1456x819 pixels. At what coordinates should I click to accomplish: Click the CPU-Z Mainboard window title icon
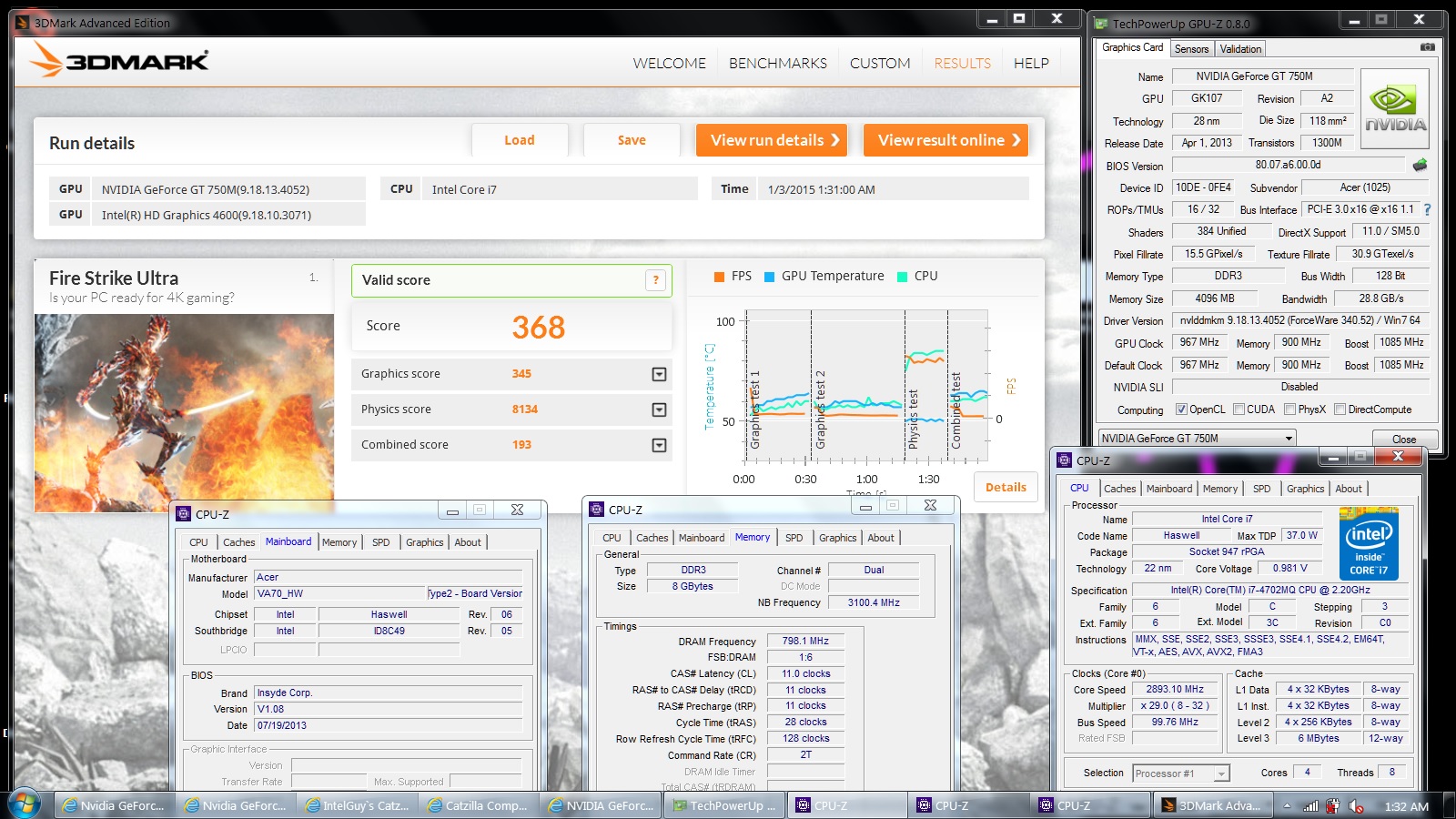(183, 514)
